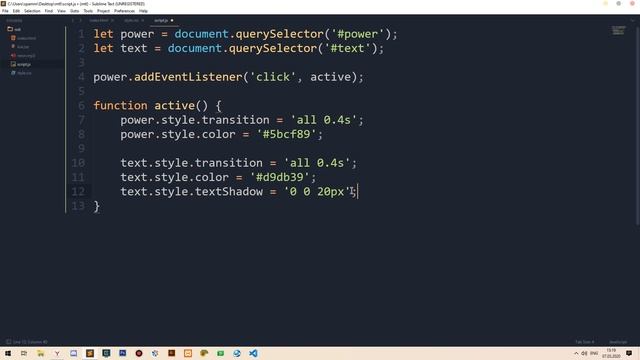640x360 pixels.
Task: Click 'addEventListener' on line 4
Action: (189, 77)
